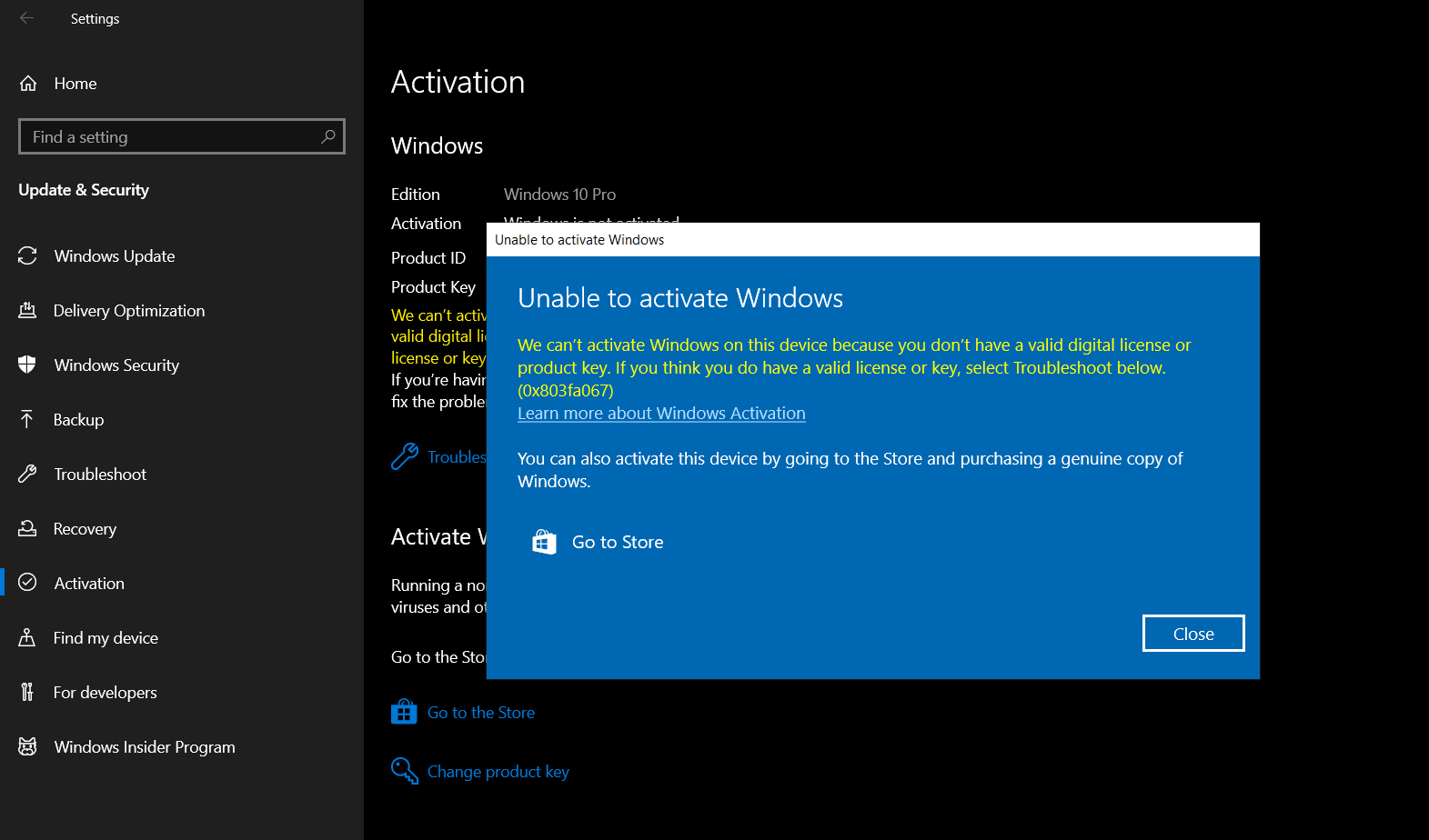Click Go to the Store link
The height and width of the screenshot is (840, 1429).
[x=481, y=713]
